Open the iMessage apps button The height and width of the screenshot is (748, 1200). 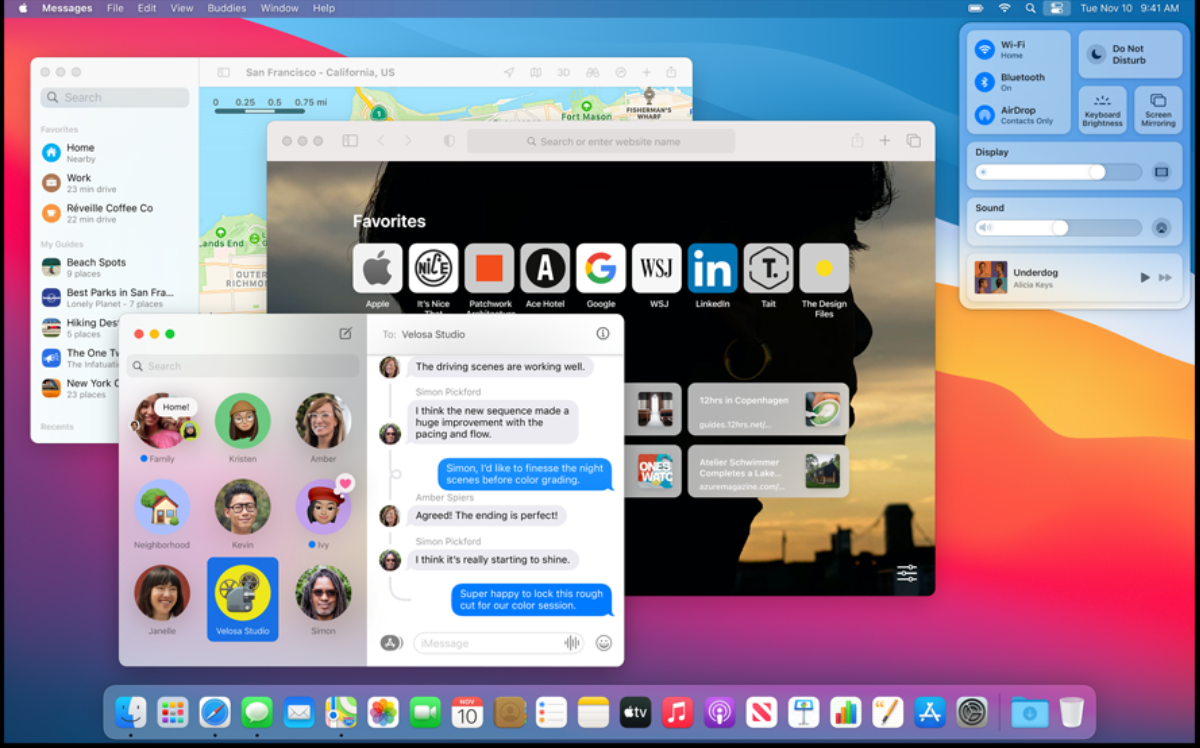(x=389, y=643)
